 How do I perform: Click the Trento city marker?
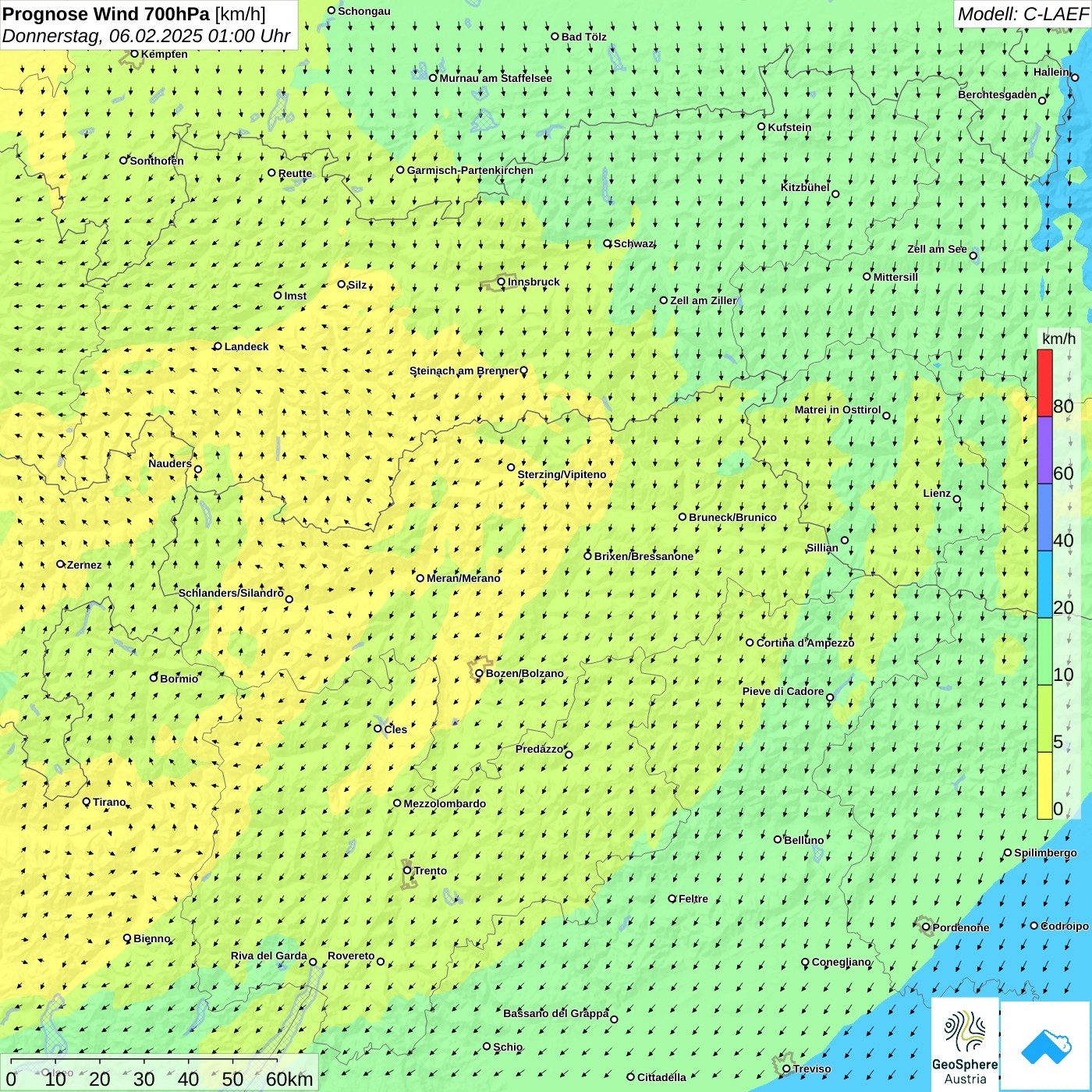(407, 870)
